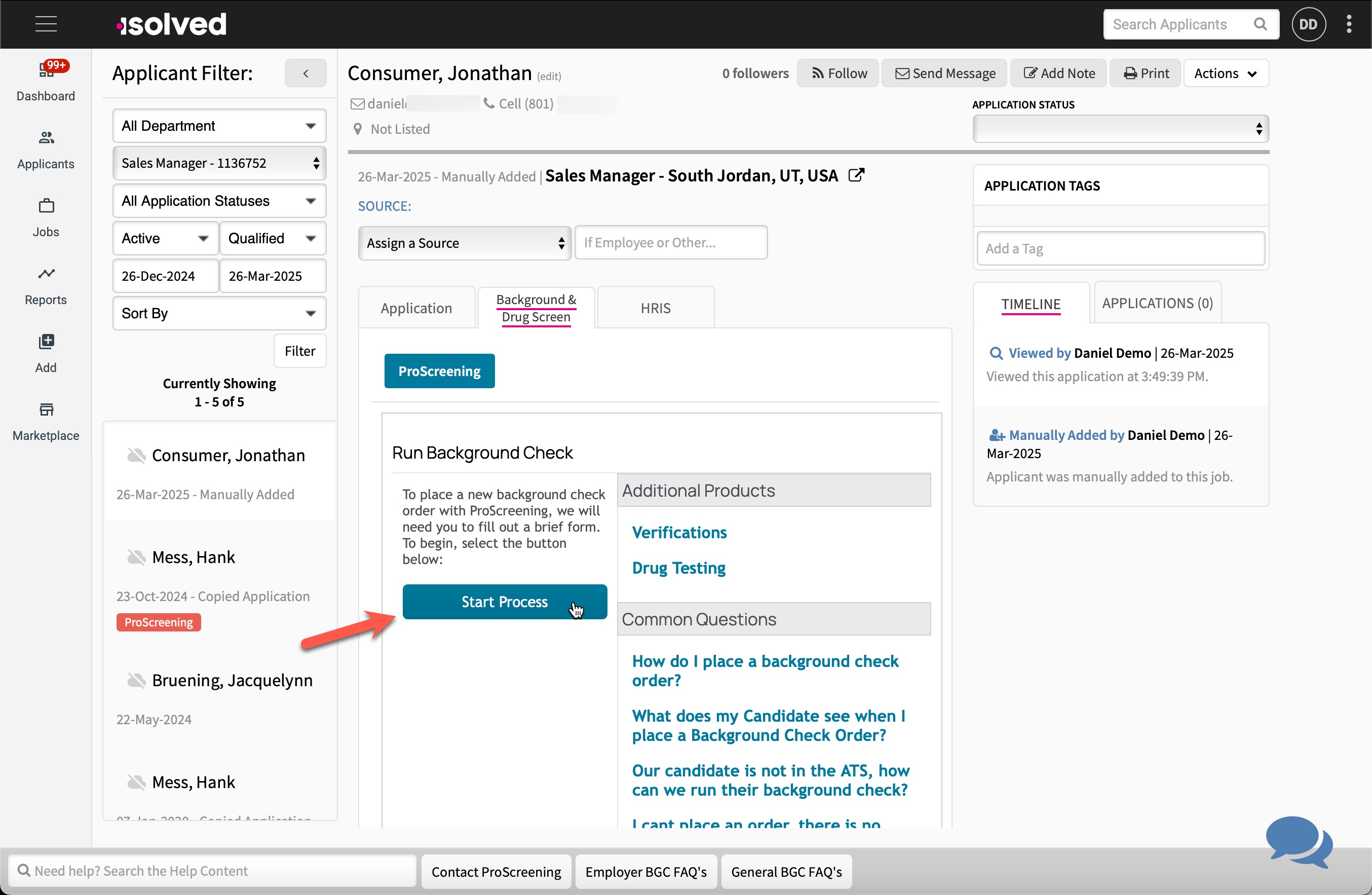Open job posting external link icon

pyautogui.click(x=856, y=175)
